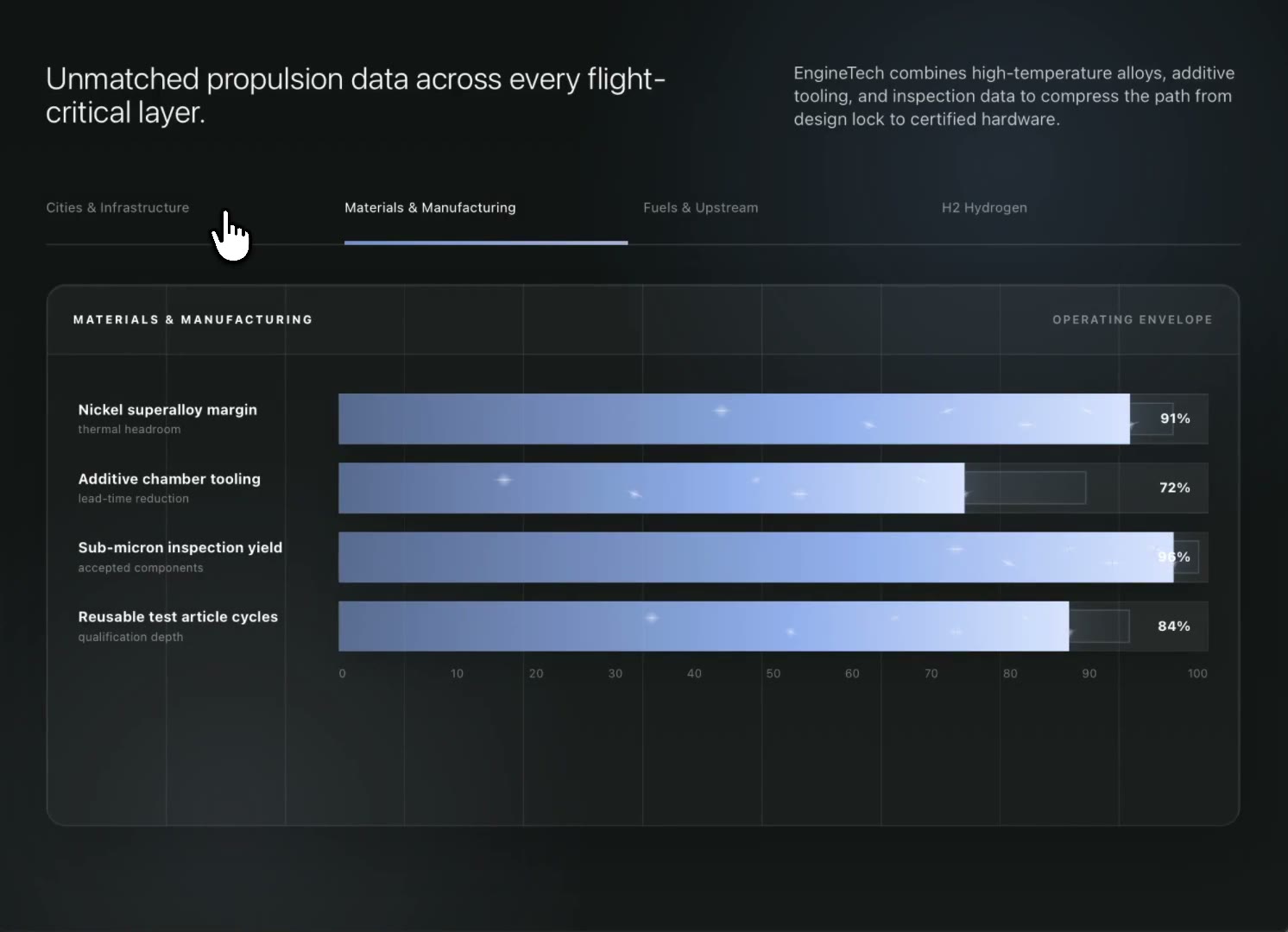Click the Additive chamber tooling bar
The height and width of the screenshot is (932, 1288).
click(651, 488)
